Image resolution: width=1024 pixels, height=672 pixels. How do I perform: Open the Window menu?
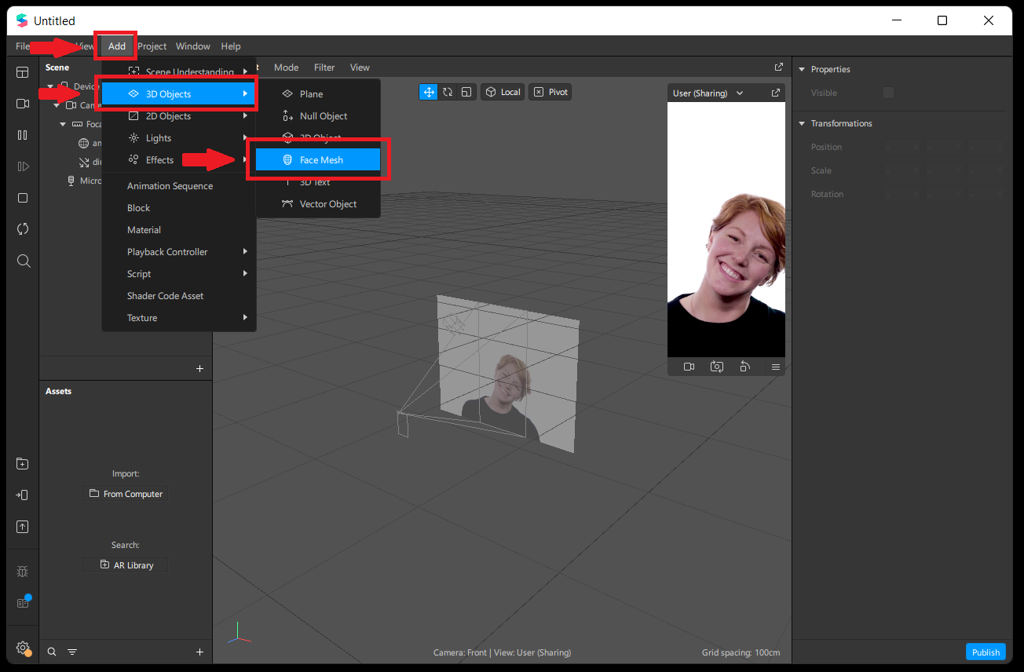pyautogui.click(x=193, y=46)
